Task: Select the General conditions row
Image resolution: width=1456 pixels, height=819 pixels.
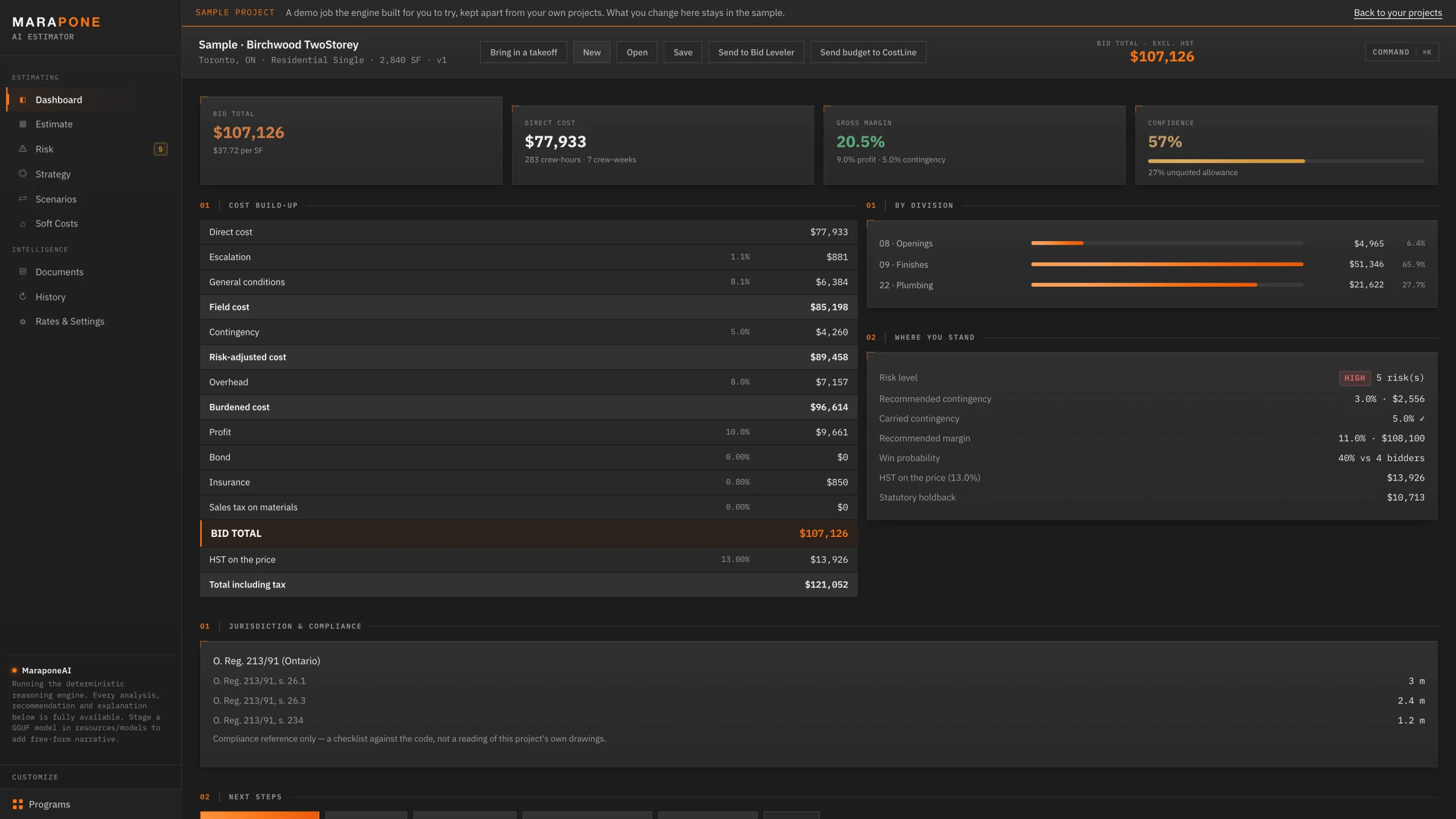Action: tap(528, 282)
